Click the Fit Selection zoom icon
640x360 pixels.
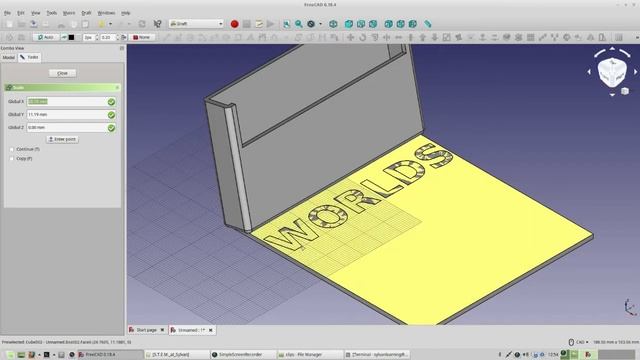pyautogui.click(x=299, y=24)
